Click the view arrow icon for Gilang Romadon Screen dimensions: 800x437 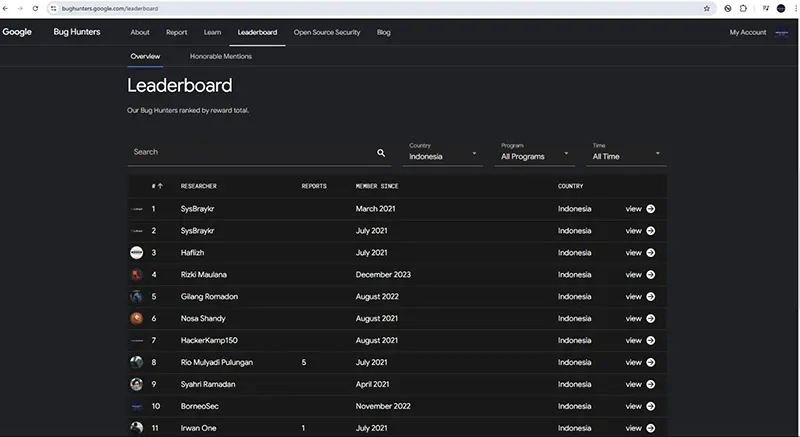[x=651, y=296]
